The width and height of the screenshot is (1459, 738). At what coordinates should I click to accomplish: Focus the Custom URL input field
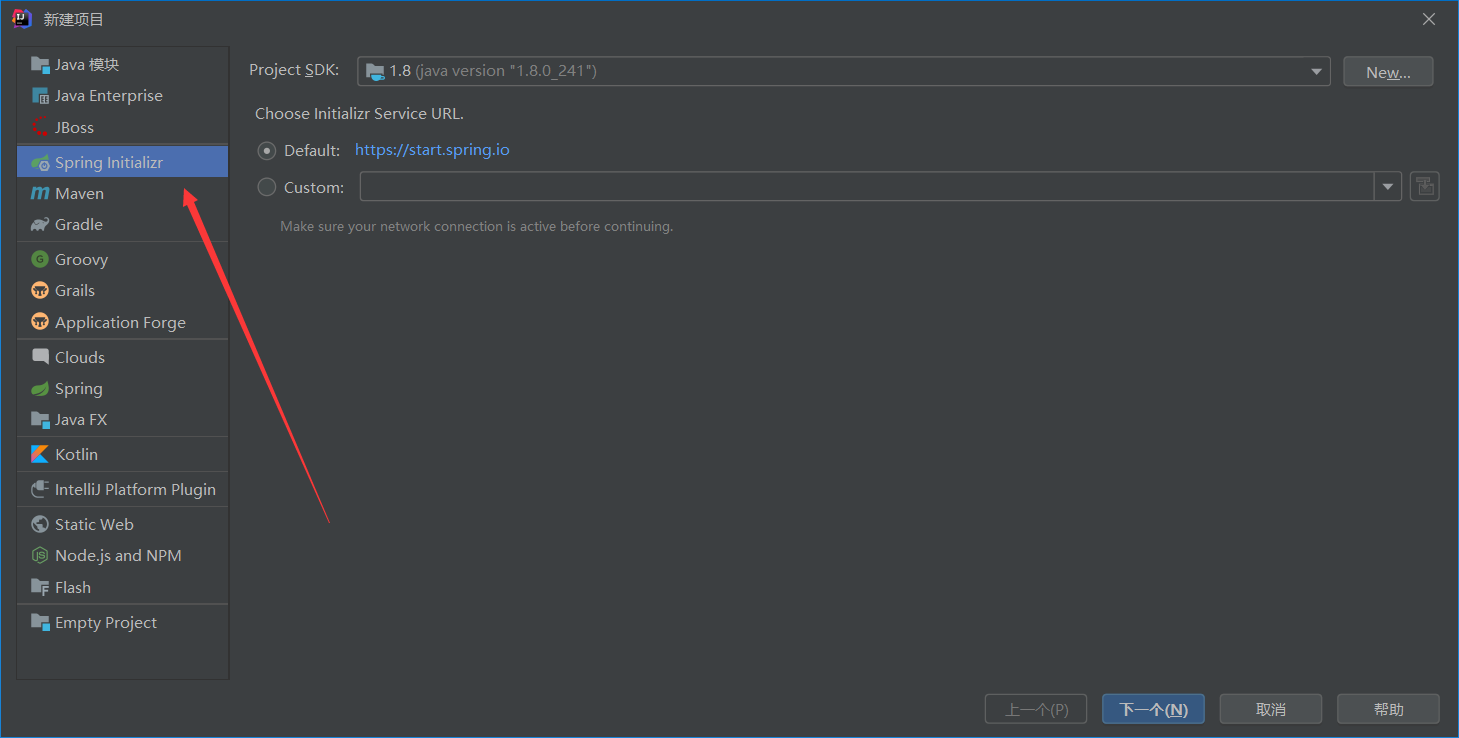tap(867, 186)
